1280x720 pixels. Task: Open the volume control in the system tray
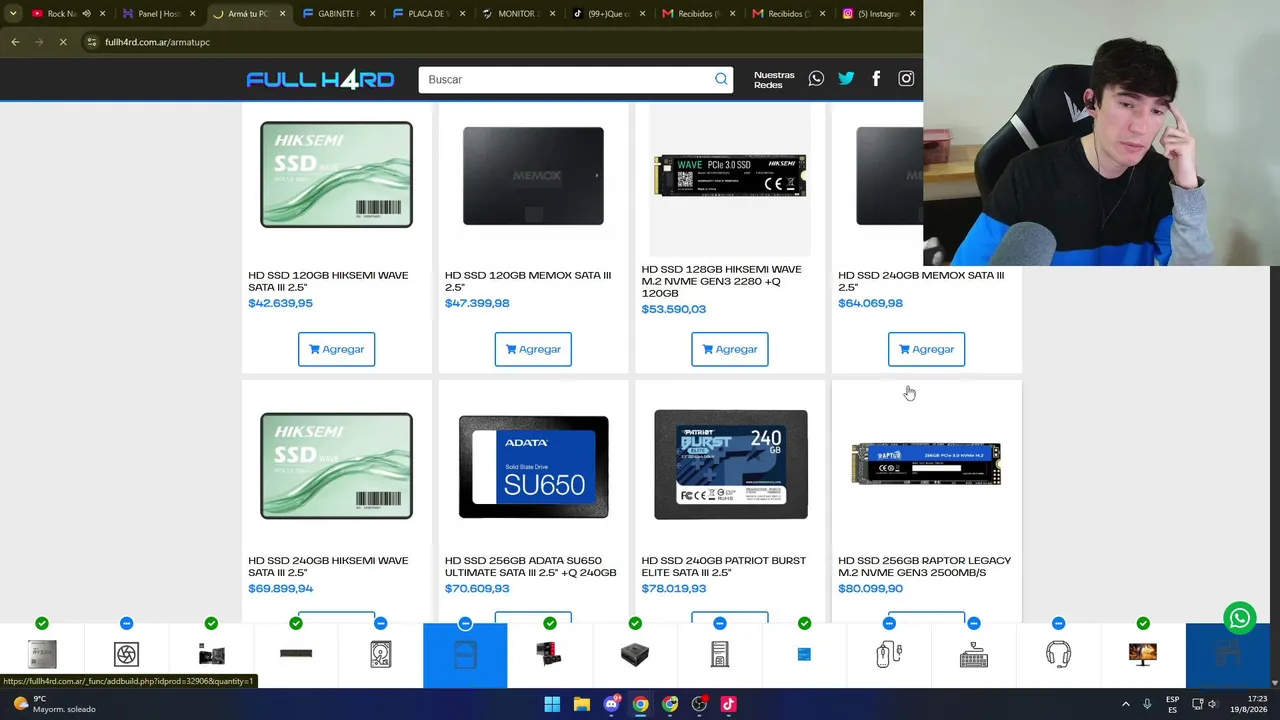[1212, 704]
